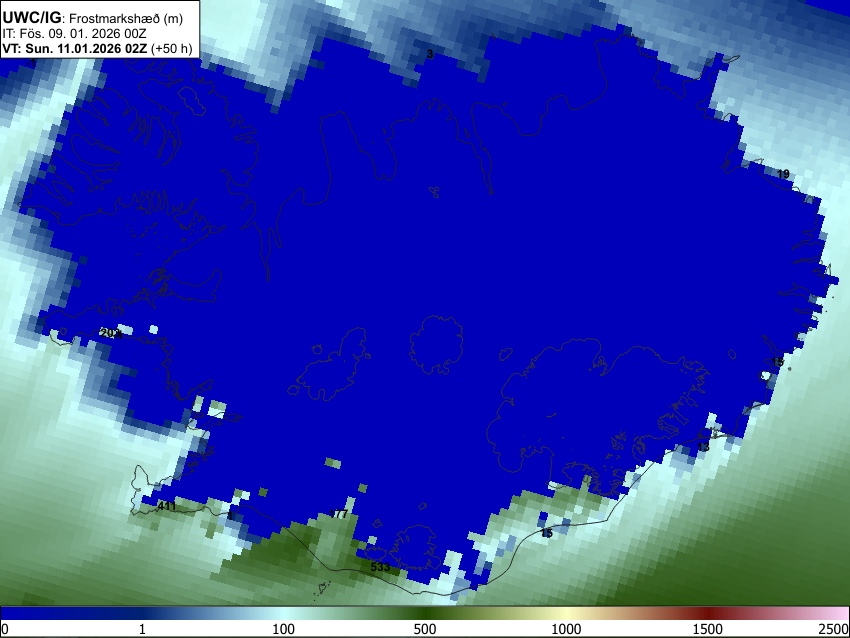This screenshot has width=850, height=638.
Task: Click the legend label '0'
Action: 5,629
